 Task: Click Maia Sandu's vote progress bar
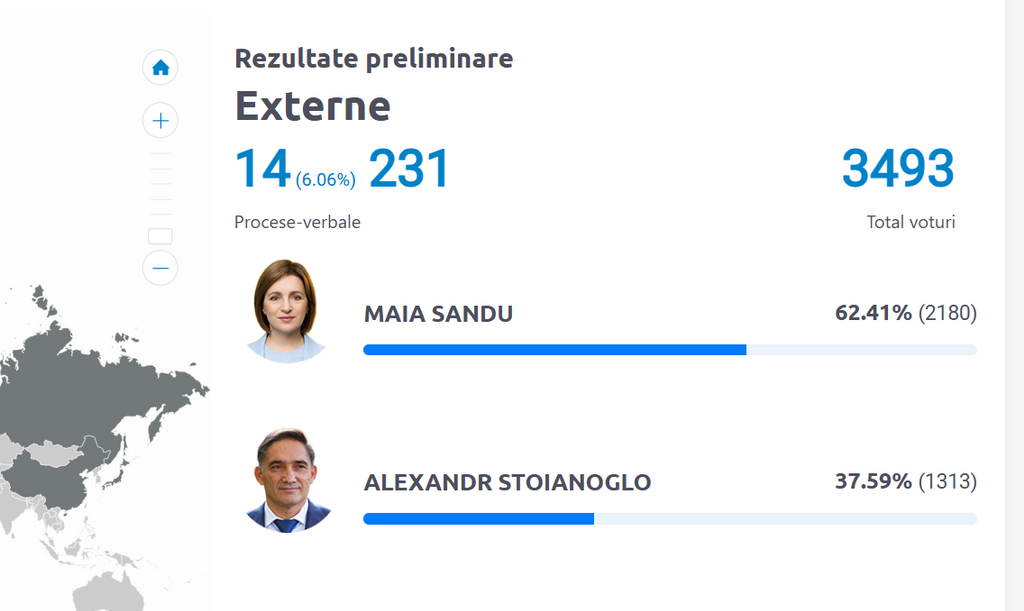(670, 350)
